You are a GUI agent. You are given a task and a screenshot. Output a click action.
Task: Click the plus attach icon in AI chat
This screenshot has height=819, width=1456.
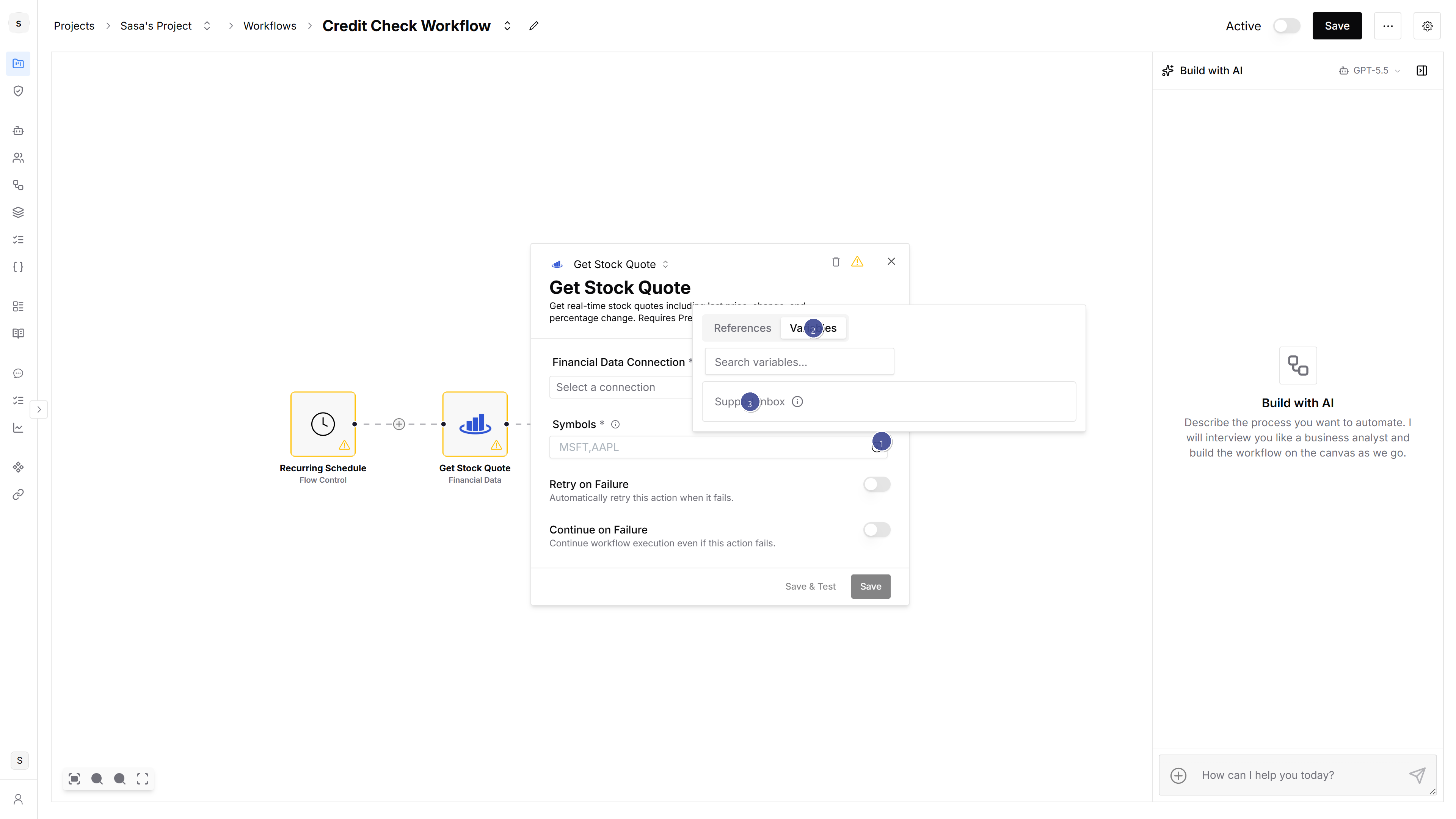point(1178,775)
